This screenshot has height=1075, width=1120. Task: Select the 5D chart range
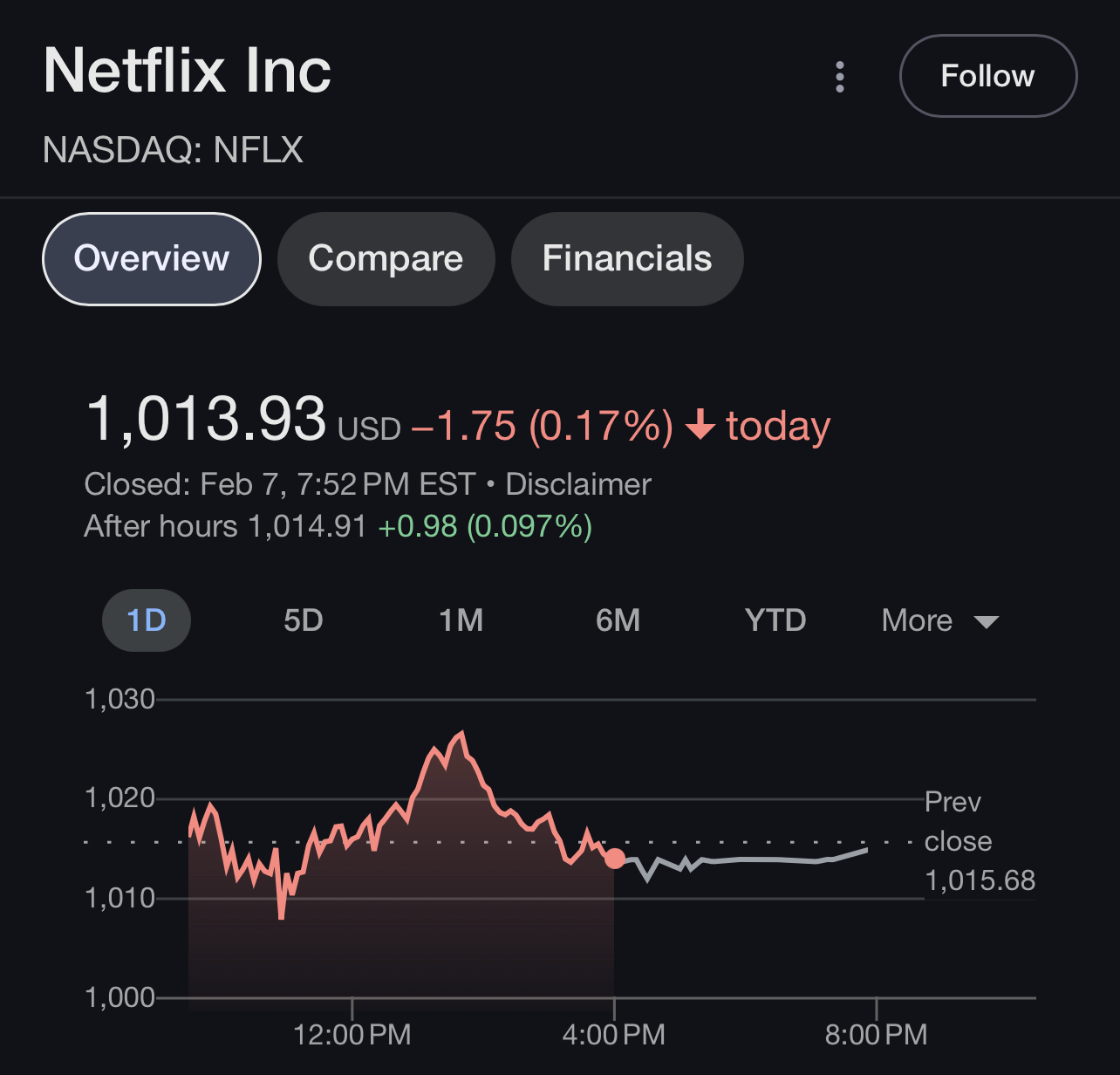[x=304, y=620]
